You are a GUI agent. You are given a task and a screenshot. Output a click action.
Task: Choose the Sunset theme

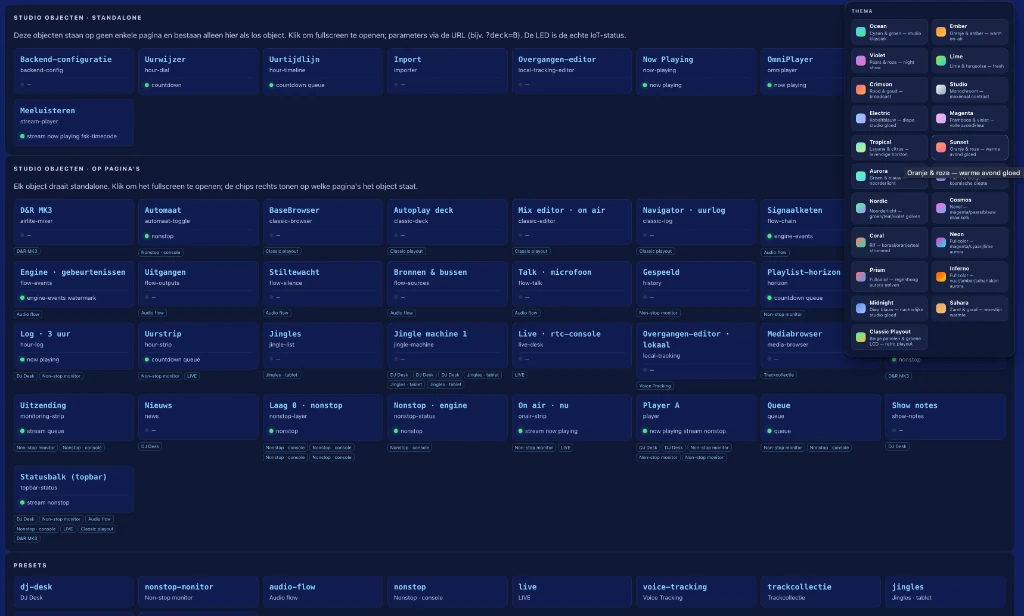click(x=970, y=148)
